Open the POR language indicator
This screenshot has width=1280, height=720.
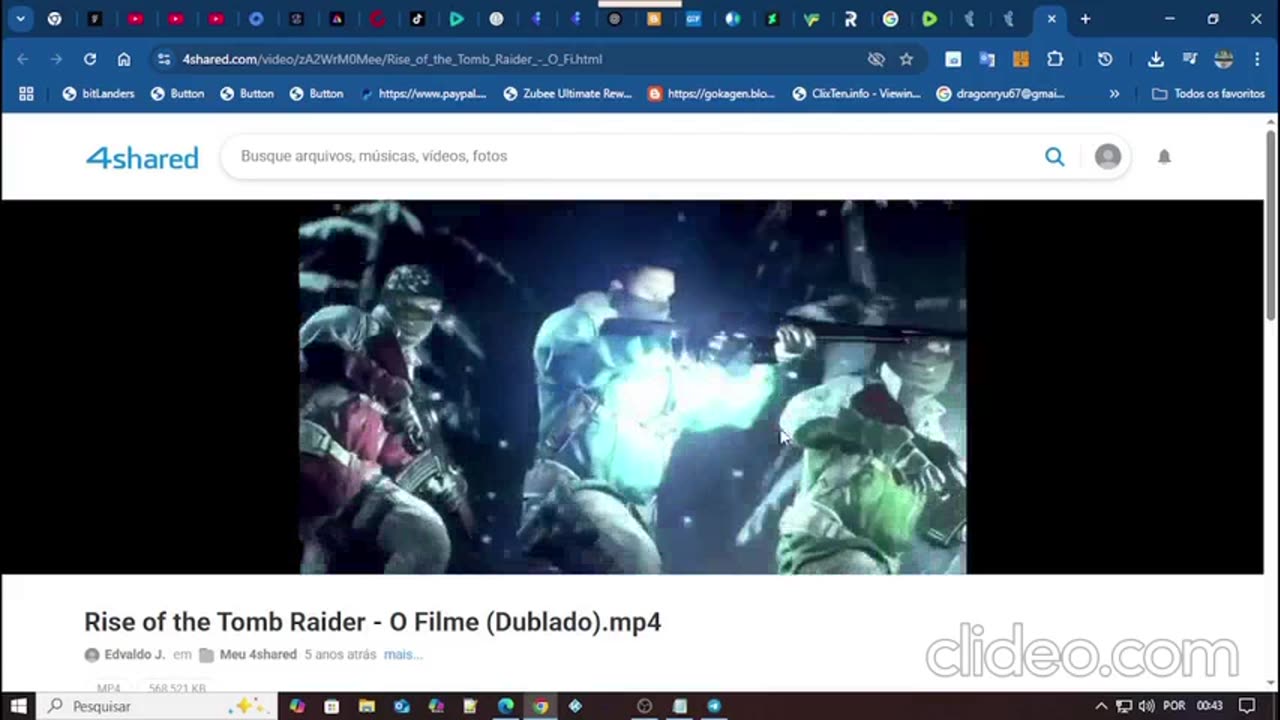pyautogui.click(x=1174, y=706)
